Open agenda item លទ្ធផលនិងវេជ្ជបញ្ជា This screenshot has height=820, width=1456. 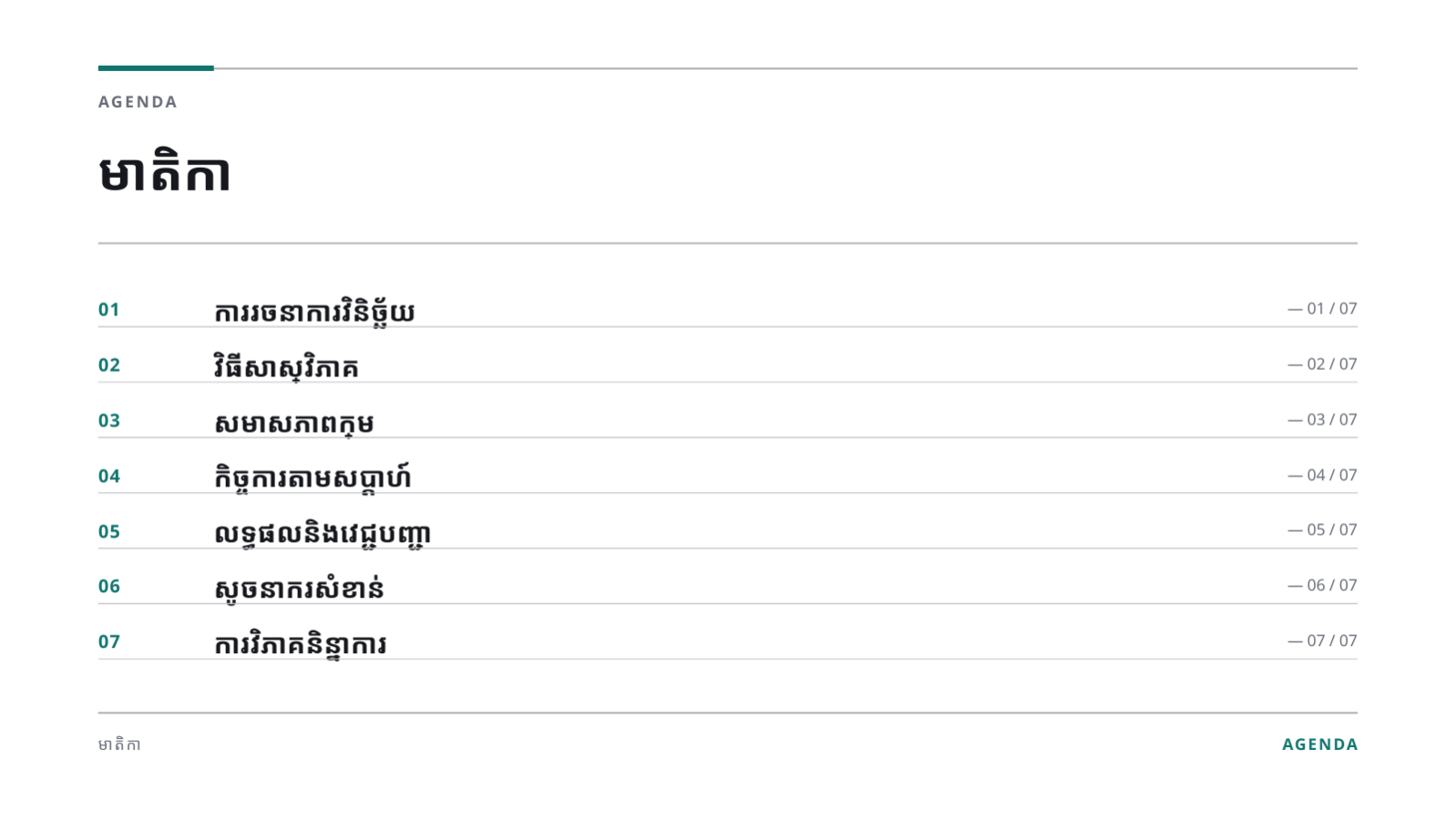pyautogui.click(x=323, y=534)
